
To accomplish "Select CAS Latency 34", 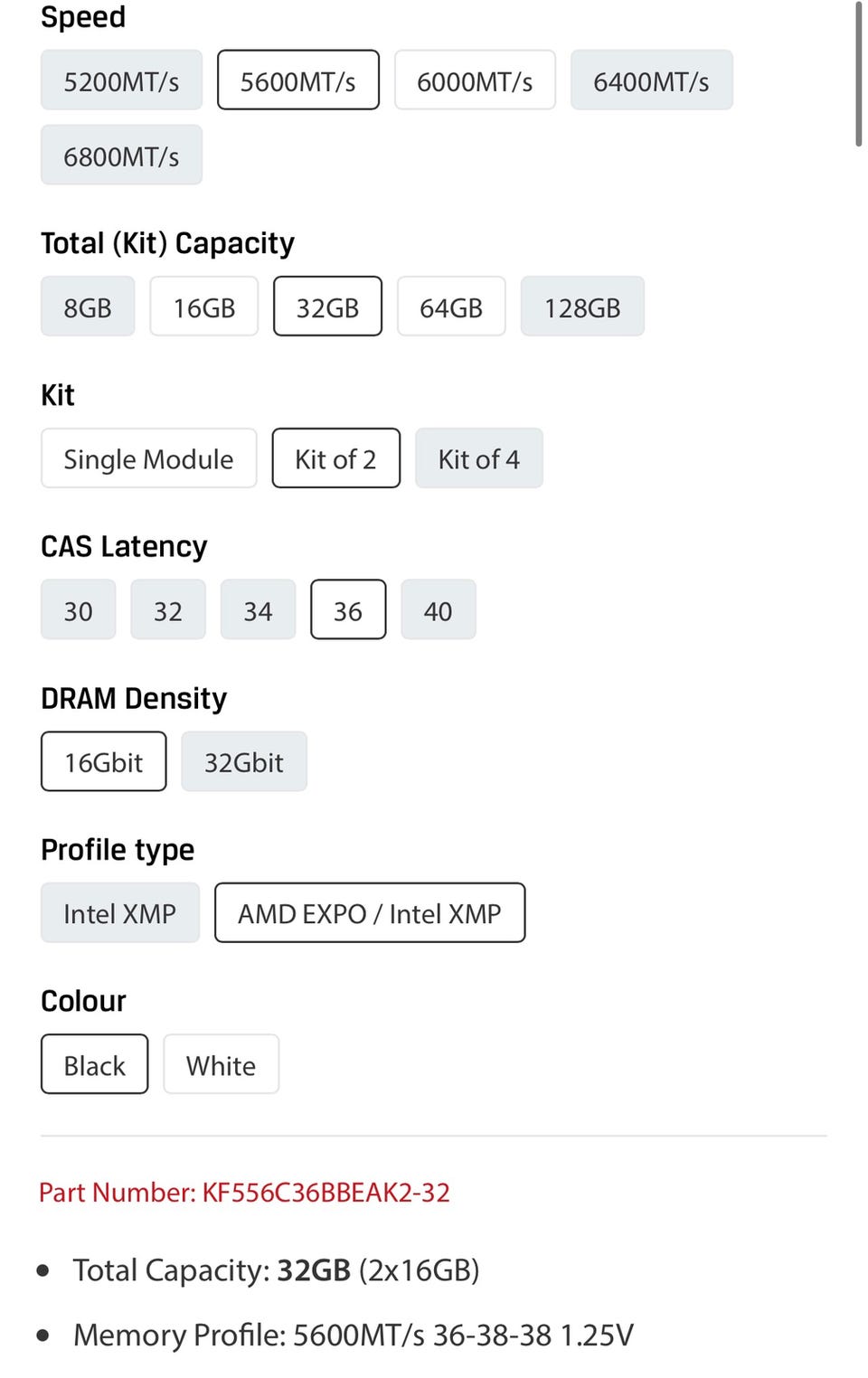I will click(x=258, y=610).
